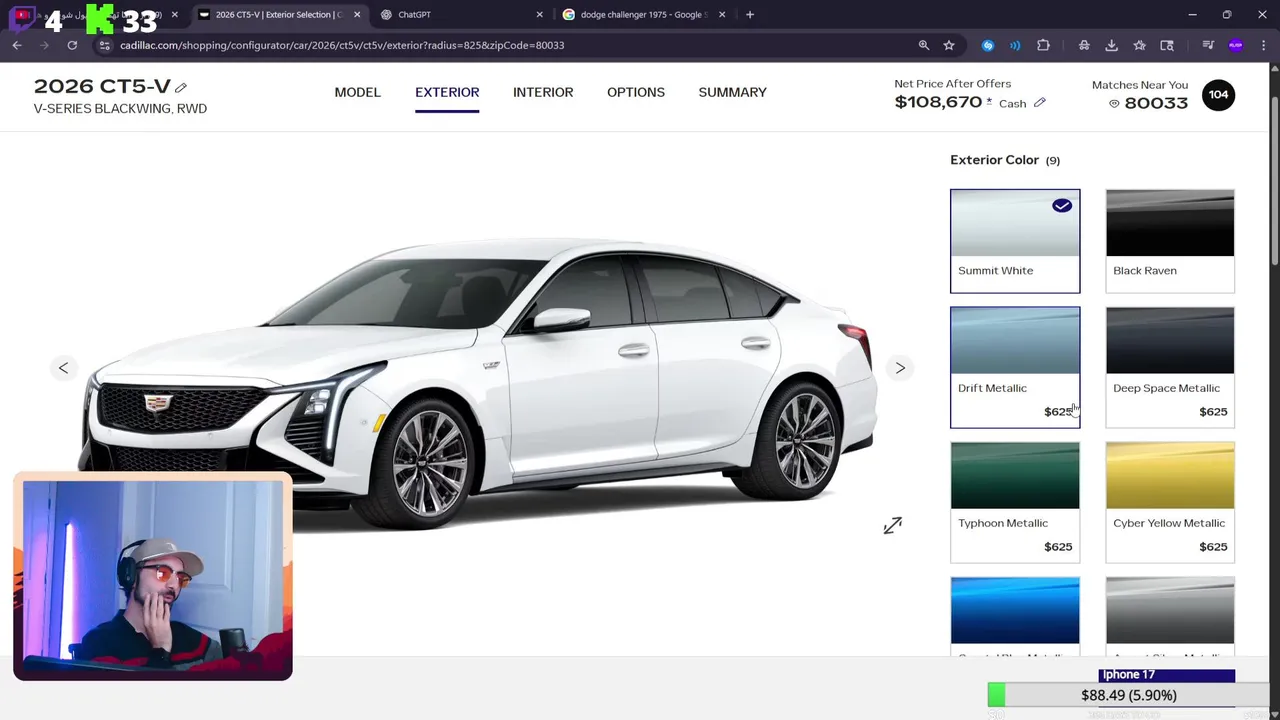
Task: Open the purple profile avatar
Action: coord(1236,45)
